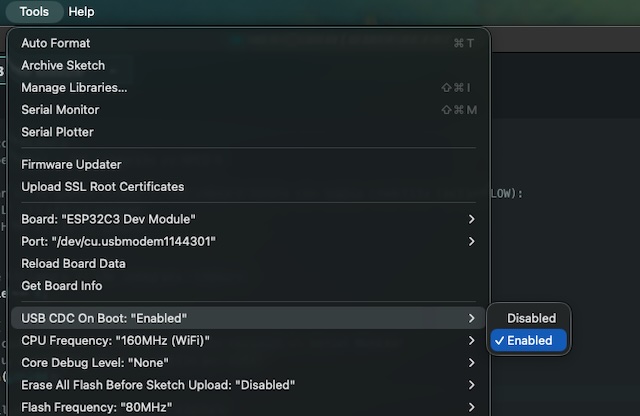
Task: Open the Serial Plotter
Action: point(57,132)
